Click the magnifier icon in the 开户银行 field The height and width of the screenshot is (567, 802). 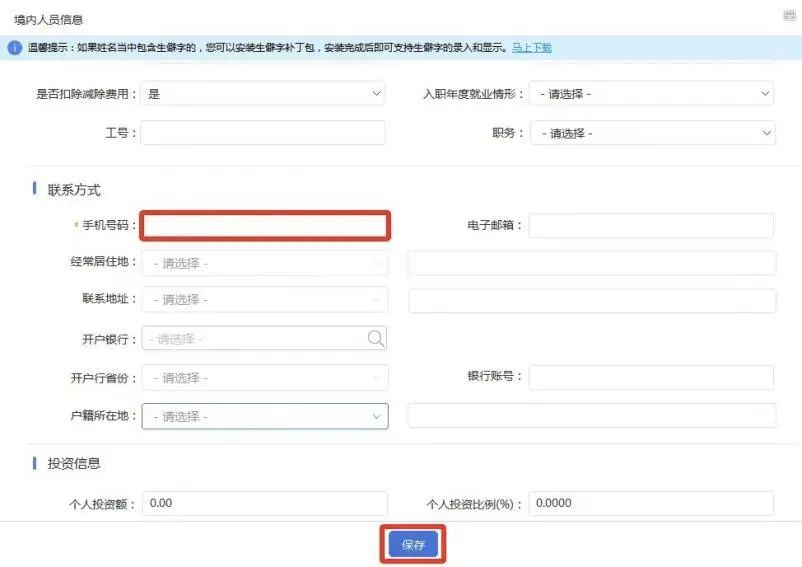(x=375, y=338)
